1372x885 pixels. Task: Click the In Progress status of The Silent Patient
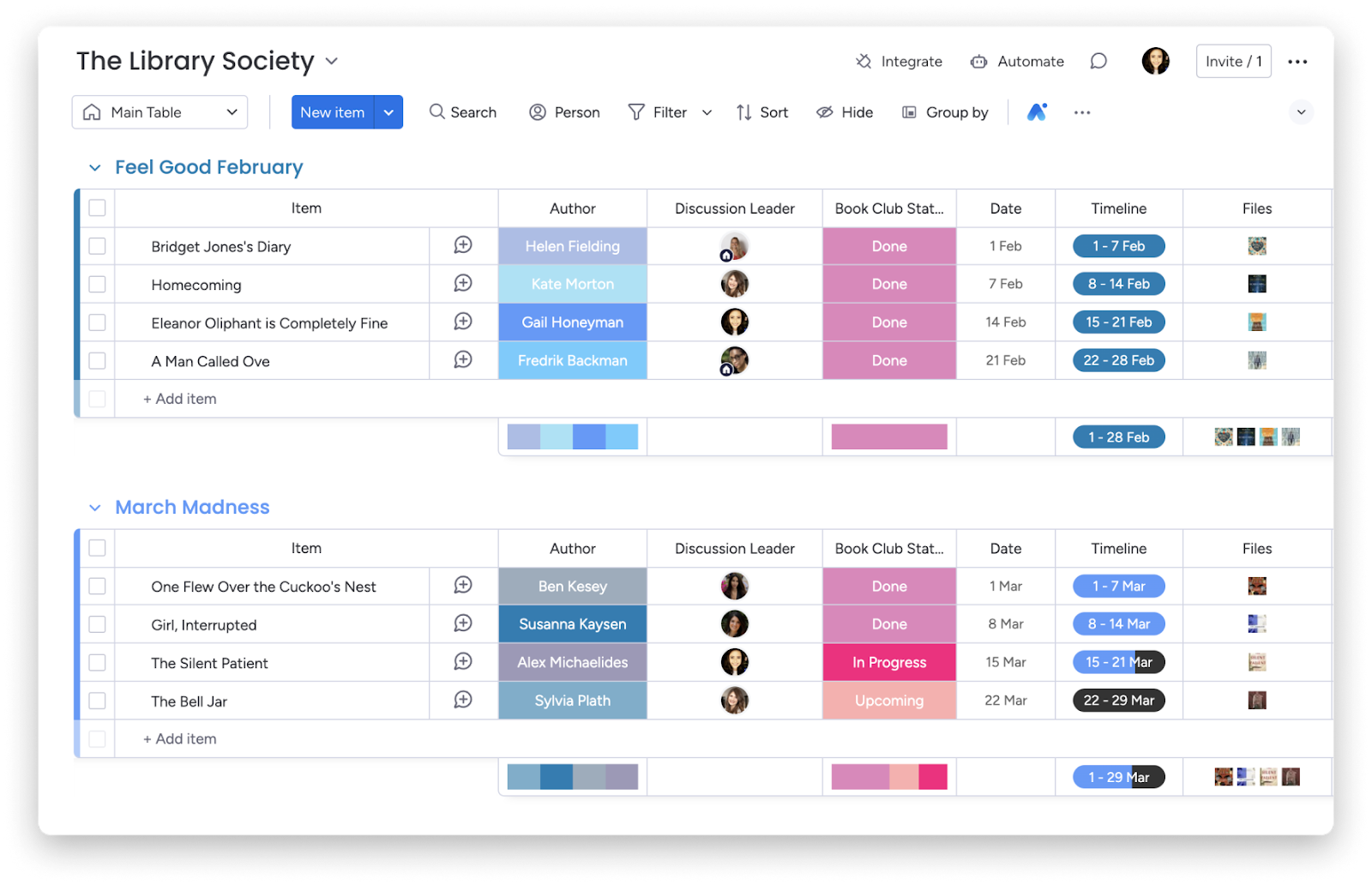tap(888, 662)
